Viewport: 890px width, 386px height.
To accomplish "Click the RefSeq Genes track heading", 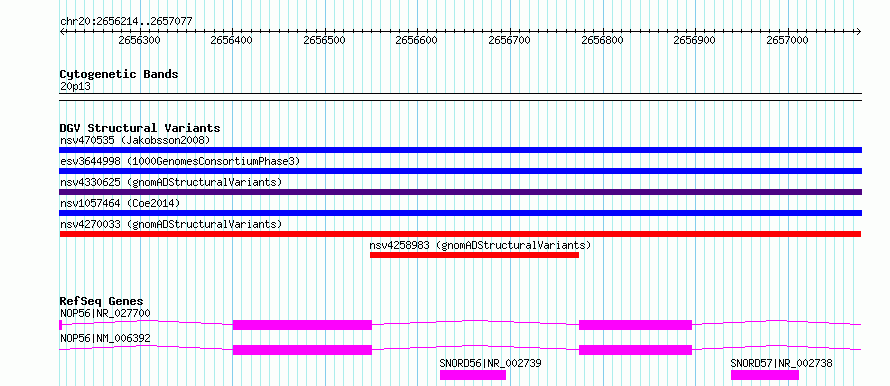I will [102, 301].
